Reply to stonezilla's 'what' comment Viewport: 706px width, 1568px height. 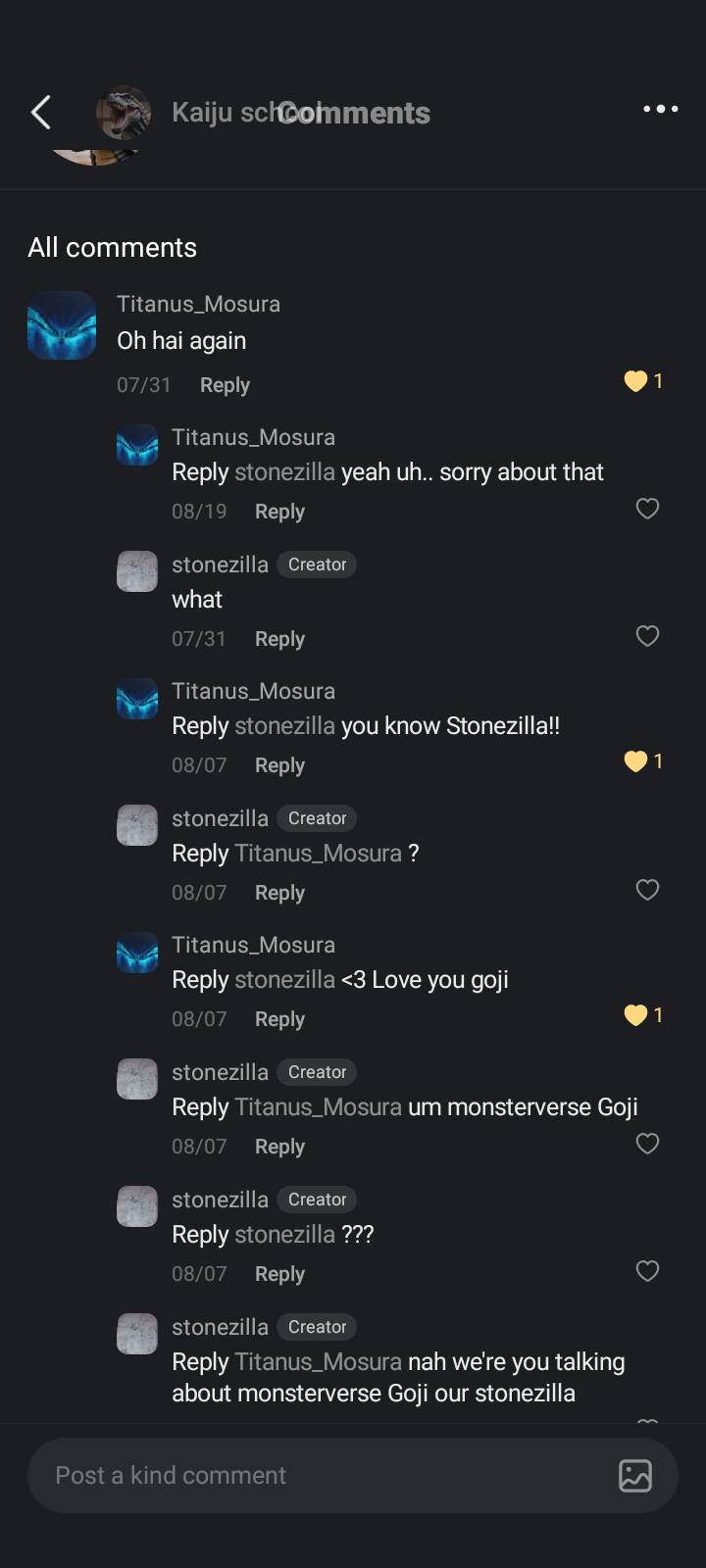tap(279, 639)
